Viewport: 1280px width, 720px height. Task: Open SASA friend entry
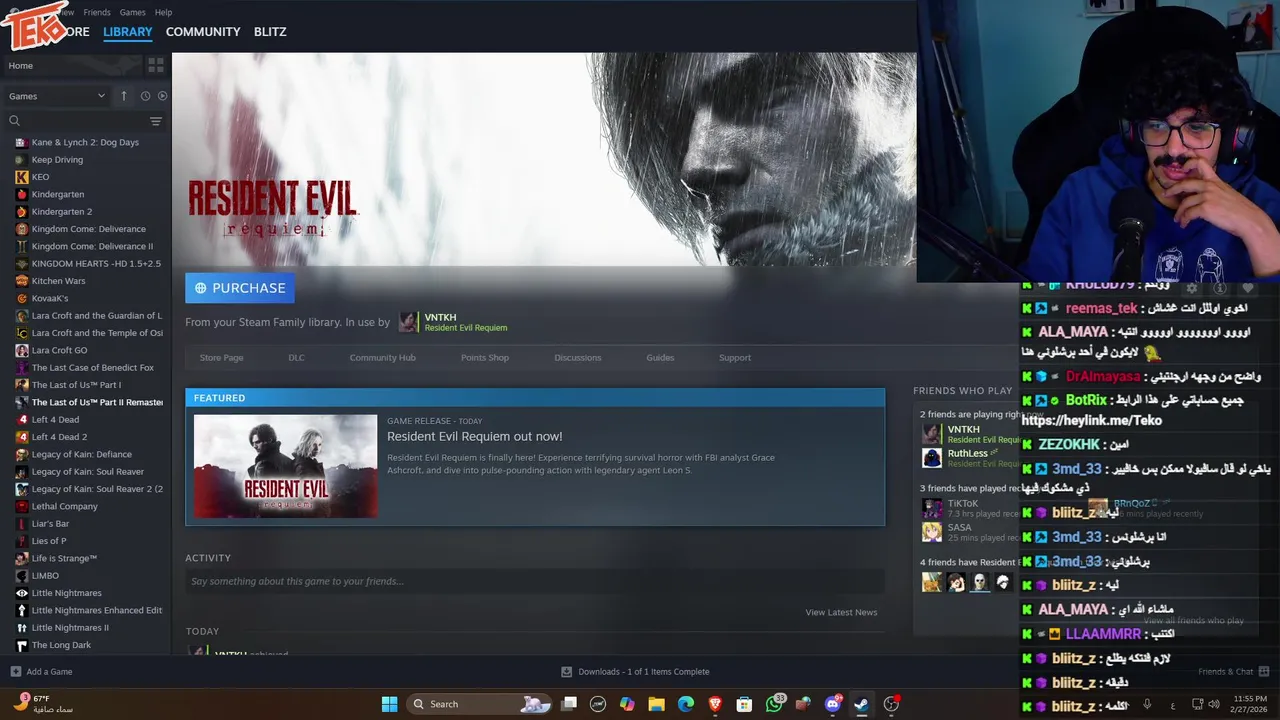pyautogui.click(x=966, y=532)
